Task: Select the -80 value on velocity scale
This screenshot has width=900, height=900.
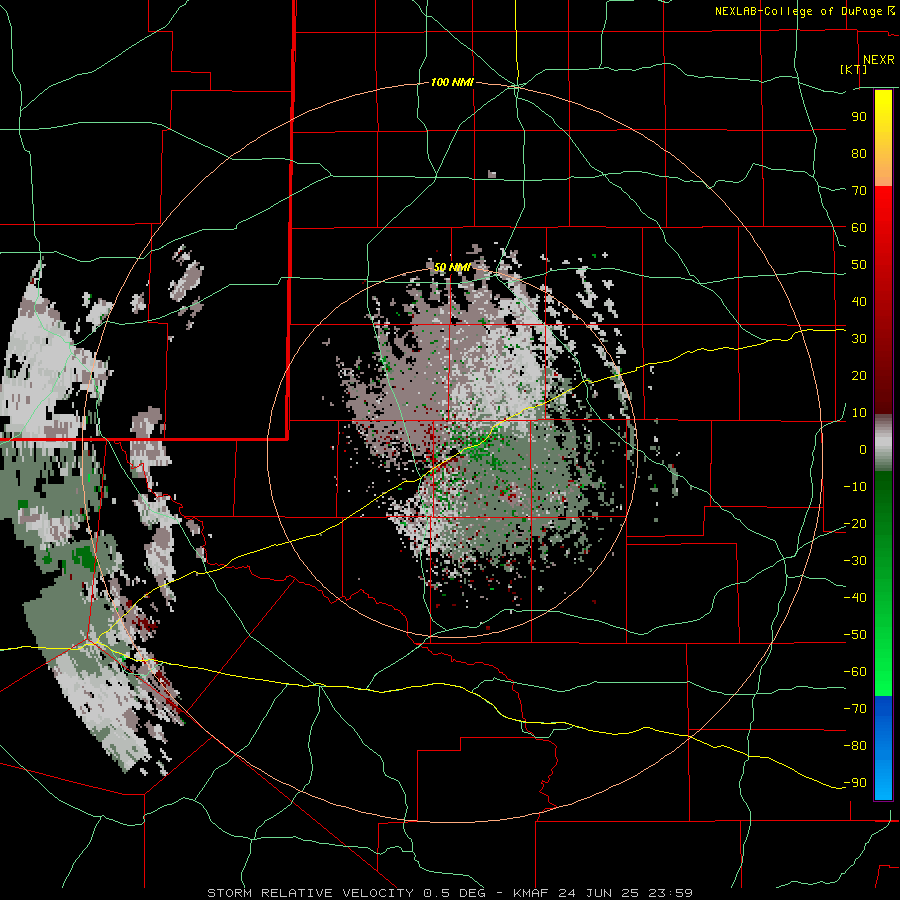Action: pos(855,746)
